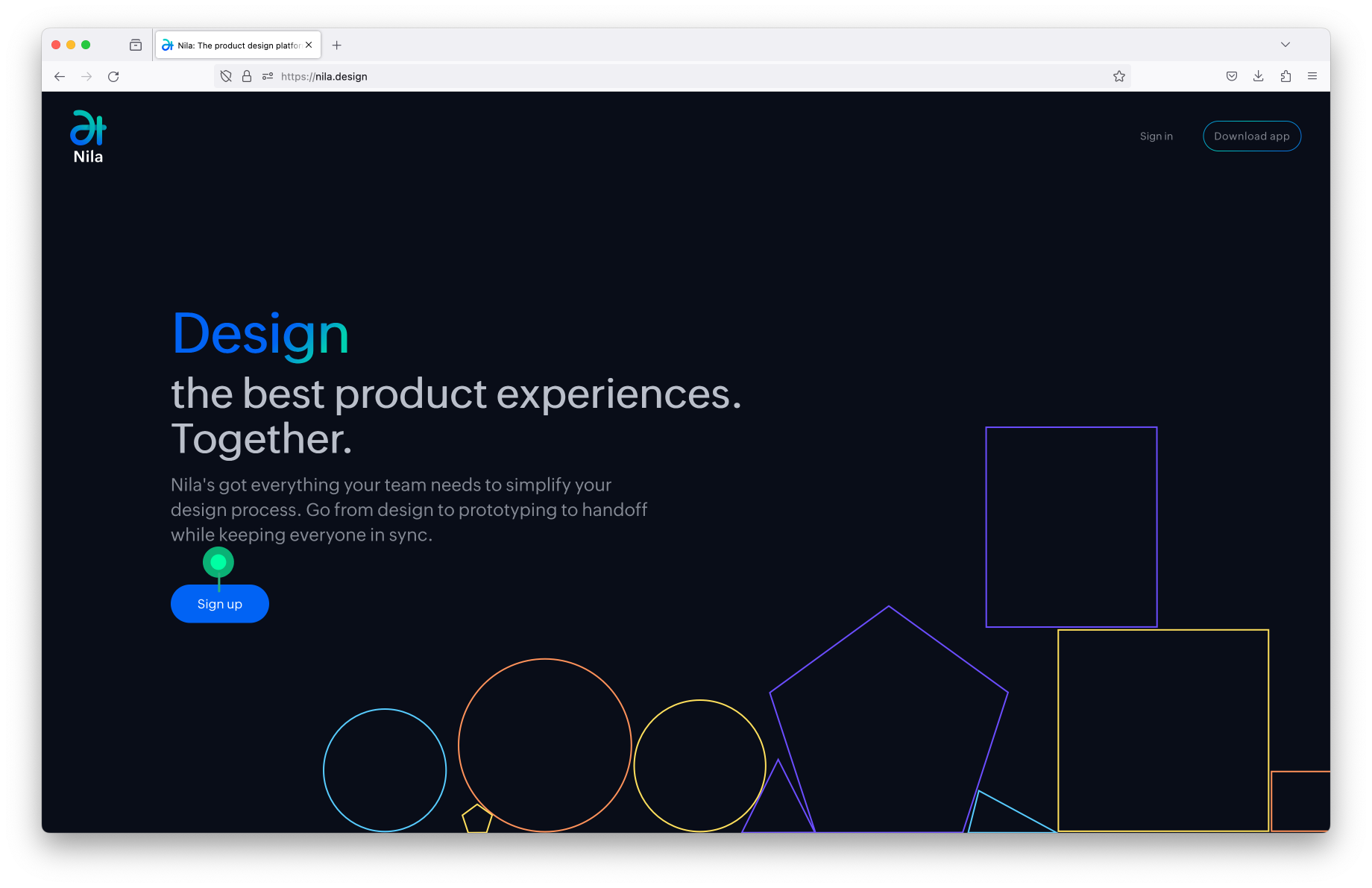Expand the list all tabs chevron

[x=1286, y=45]
